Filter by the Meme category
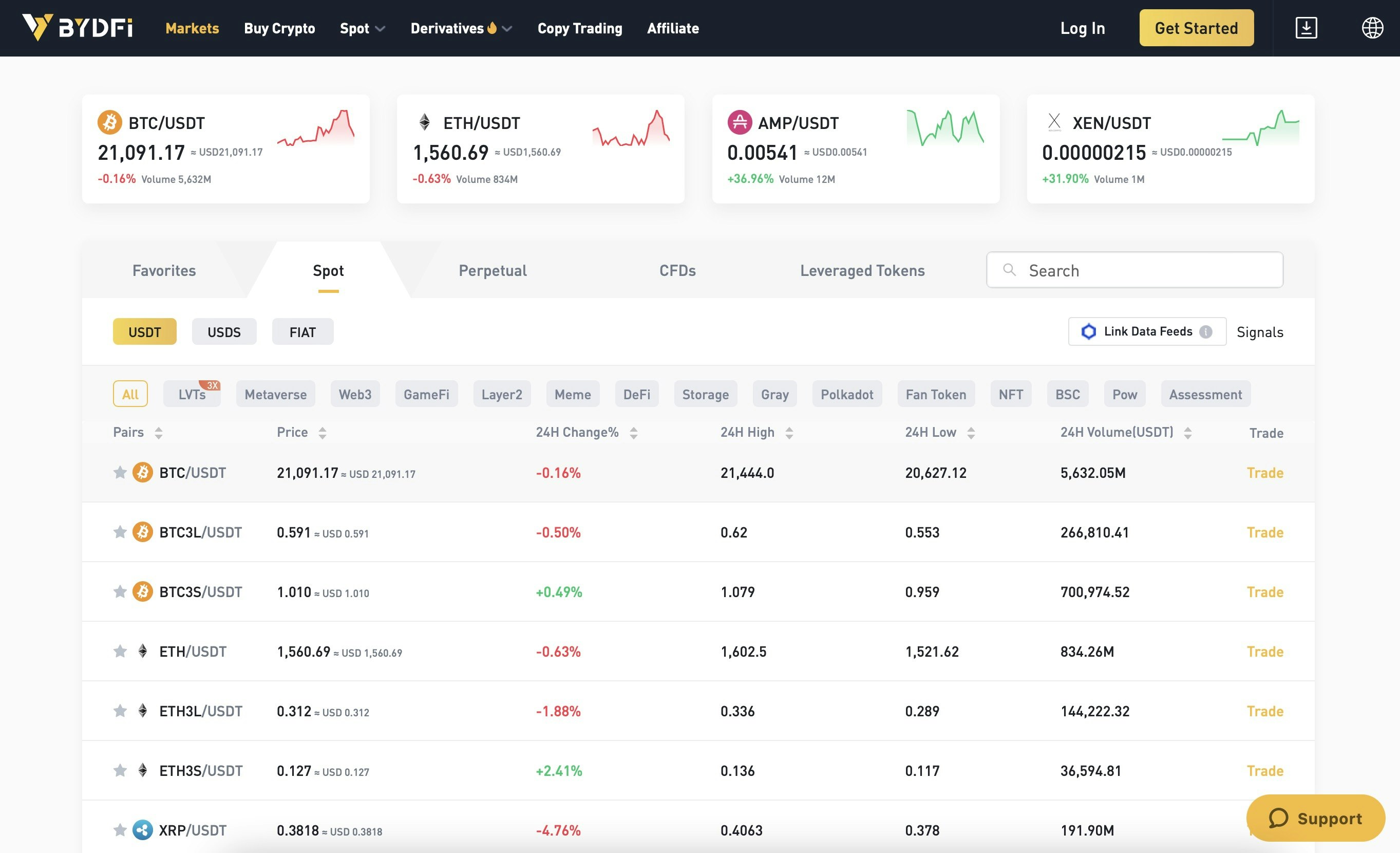The width and height of the screenshot is (1400, 853). (573, 394)
